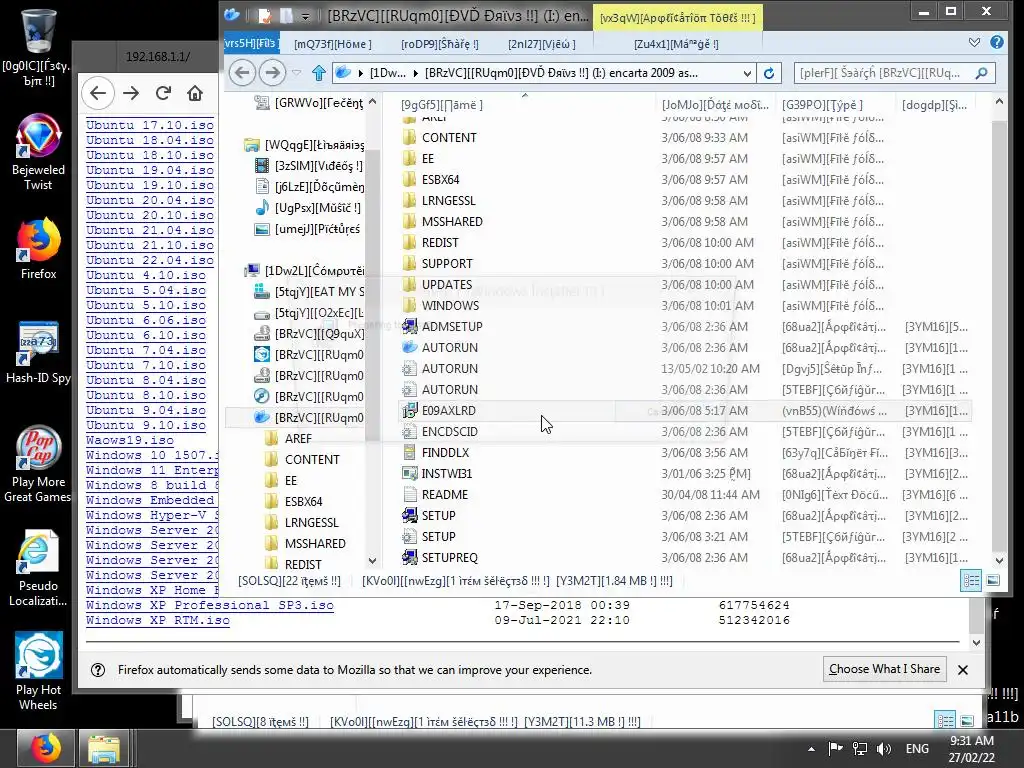Open Pseudo Localization desktop shortcut
The width and height of the screenshot is (1024, 768).
[38, 569]
